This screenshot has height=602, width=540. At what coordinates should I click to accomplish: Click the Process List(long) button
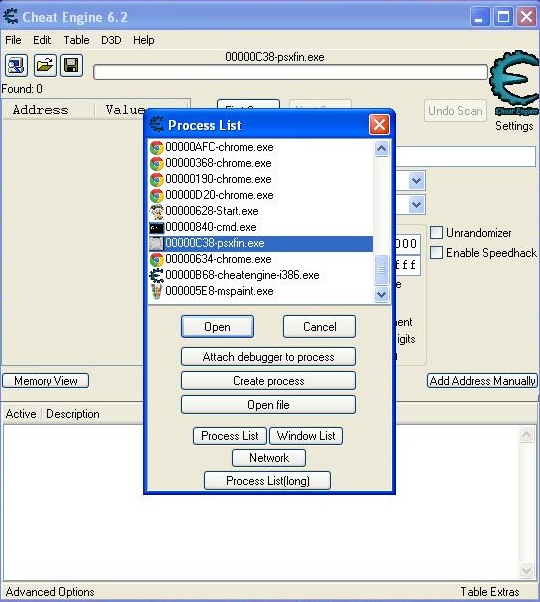[268, 481]
